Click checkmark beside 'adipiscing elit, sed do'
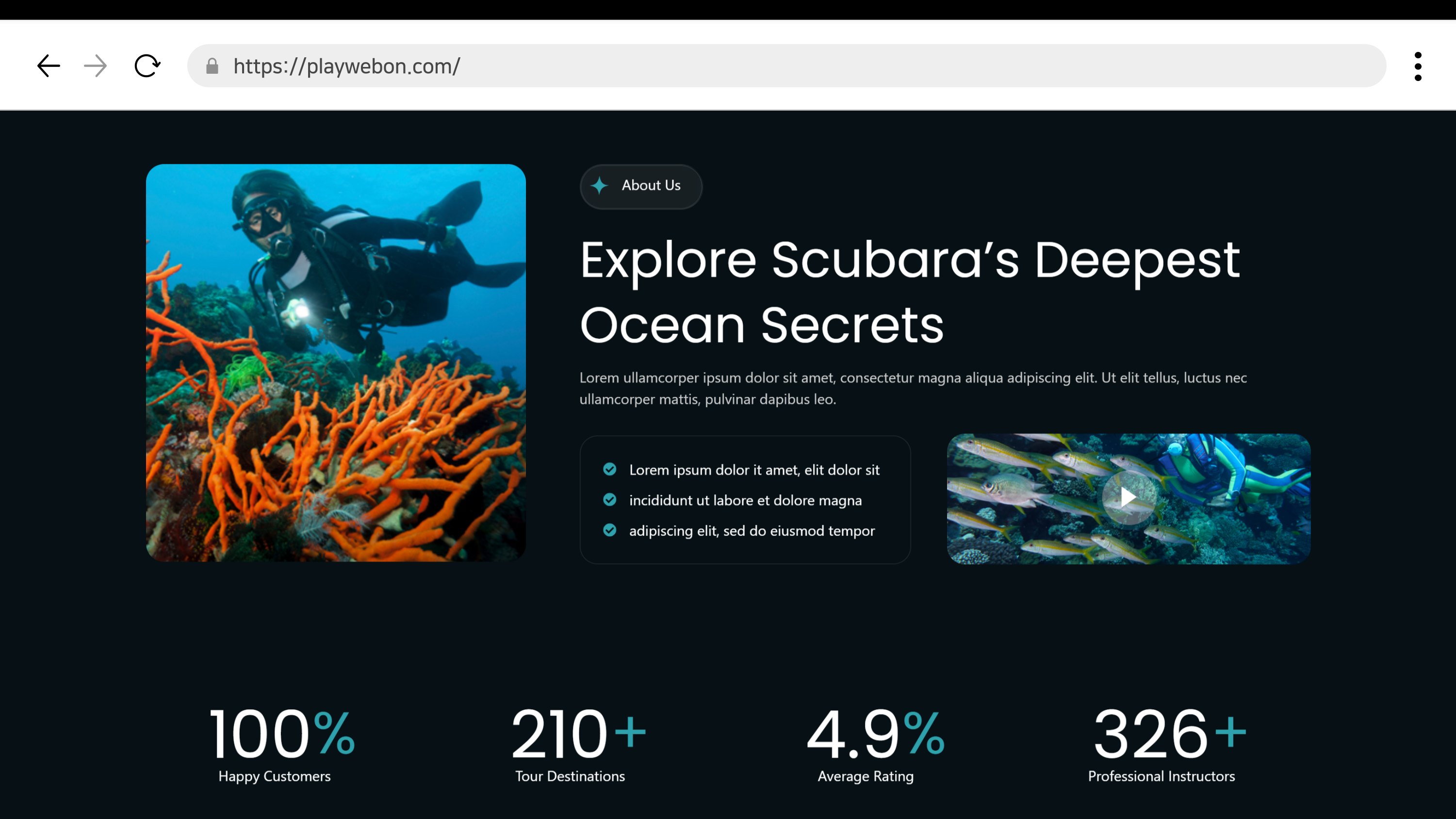This screenshot has width=1456, height=819. coord(609,530)
